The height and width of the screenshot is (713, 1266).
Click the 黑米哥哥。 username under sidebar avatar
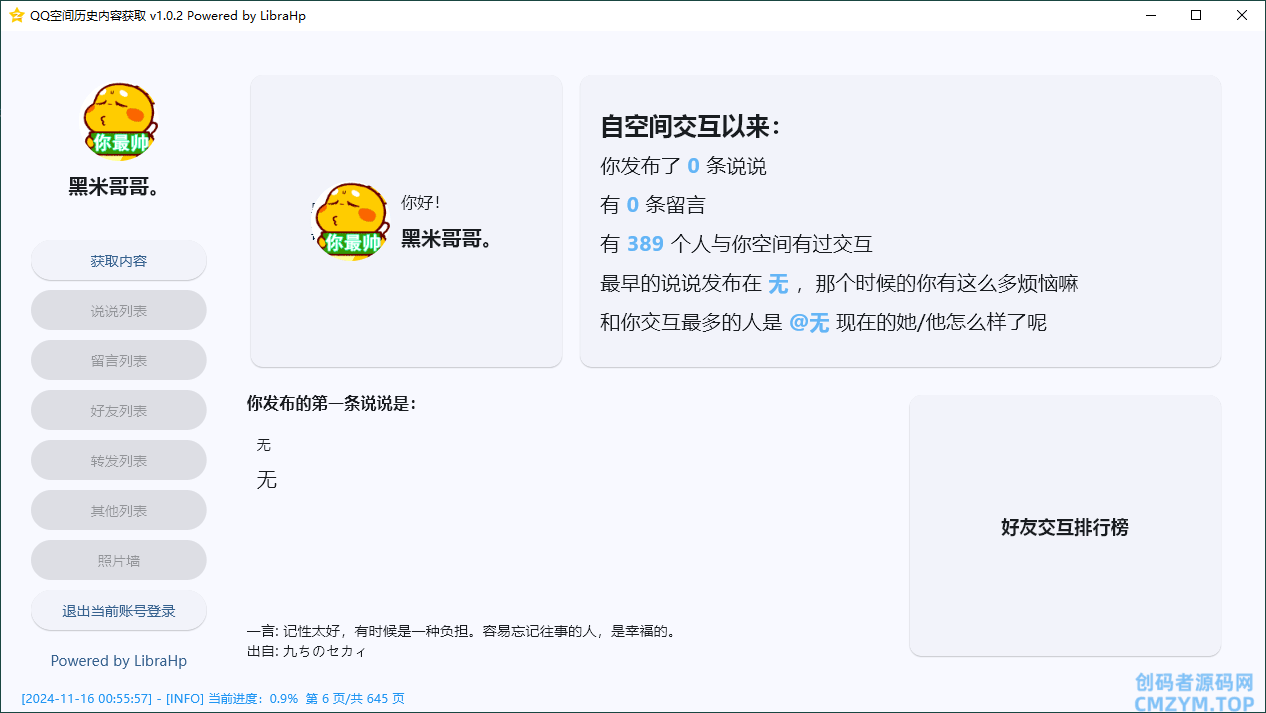pyautogui.click(x=115, y=187)
